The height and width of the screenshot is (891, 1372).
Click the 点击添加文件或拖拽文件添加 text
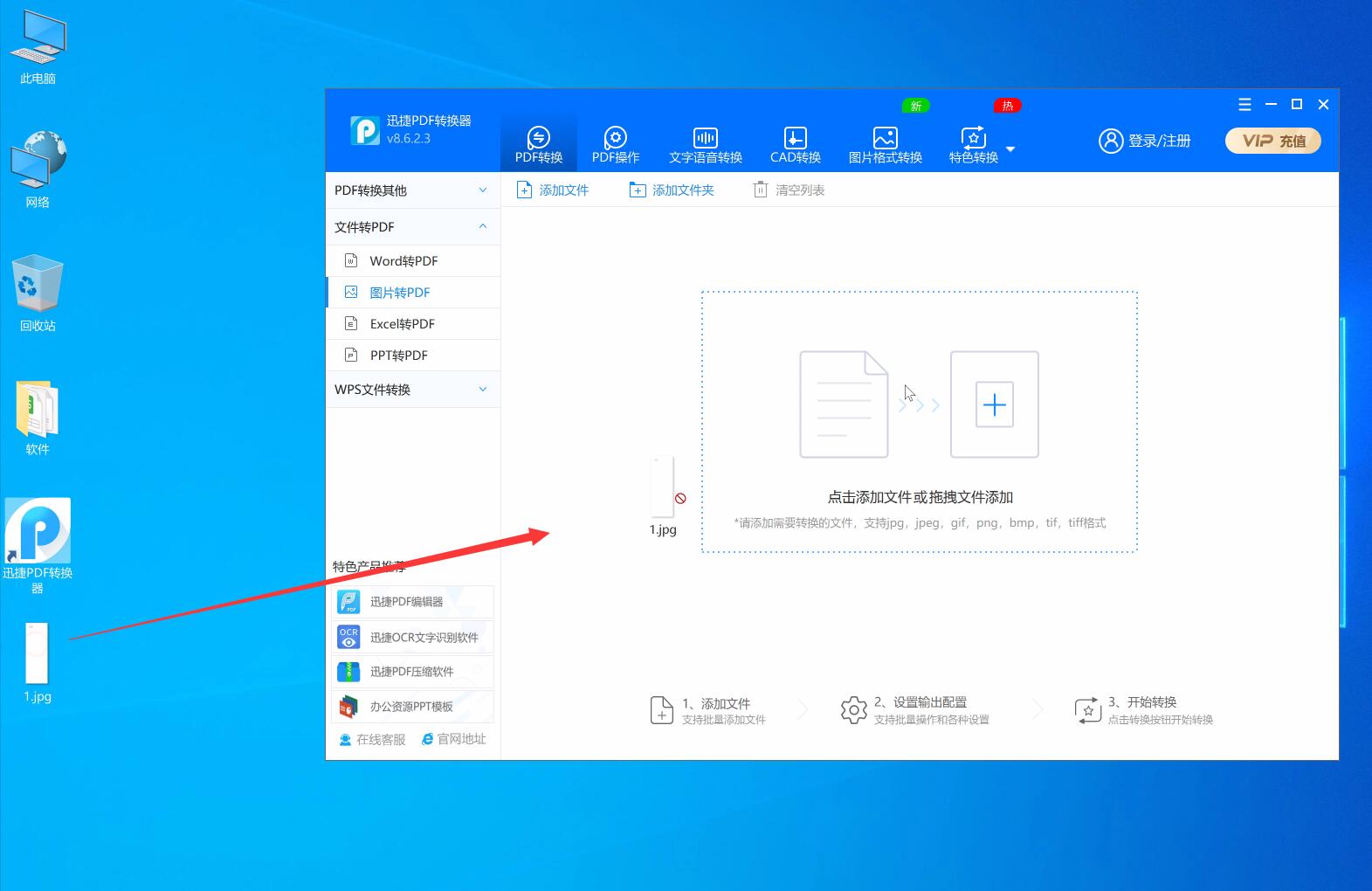click(920, 497)
